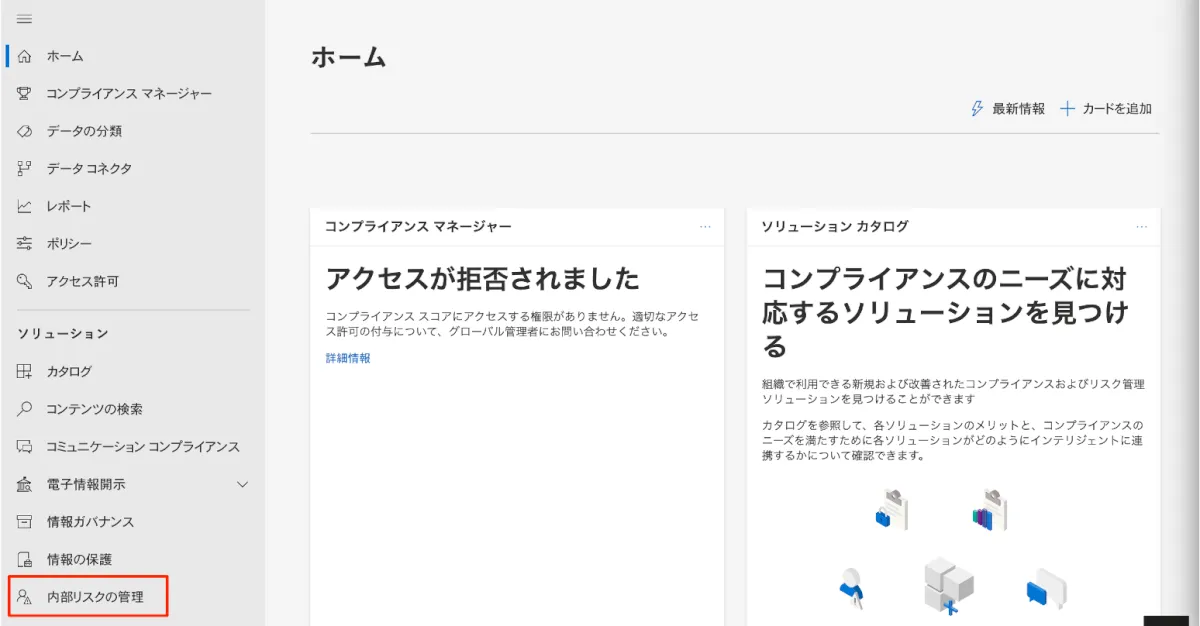Click the 最新情報 lightning bolt icon
Image resolution: width=1200 pixels, height=626 pixels.
[977, 109]
